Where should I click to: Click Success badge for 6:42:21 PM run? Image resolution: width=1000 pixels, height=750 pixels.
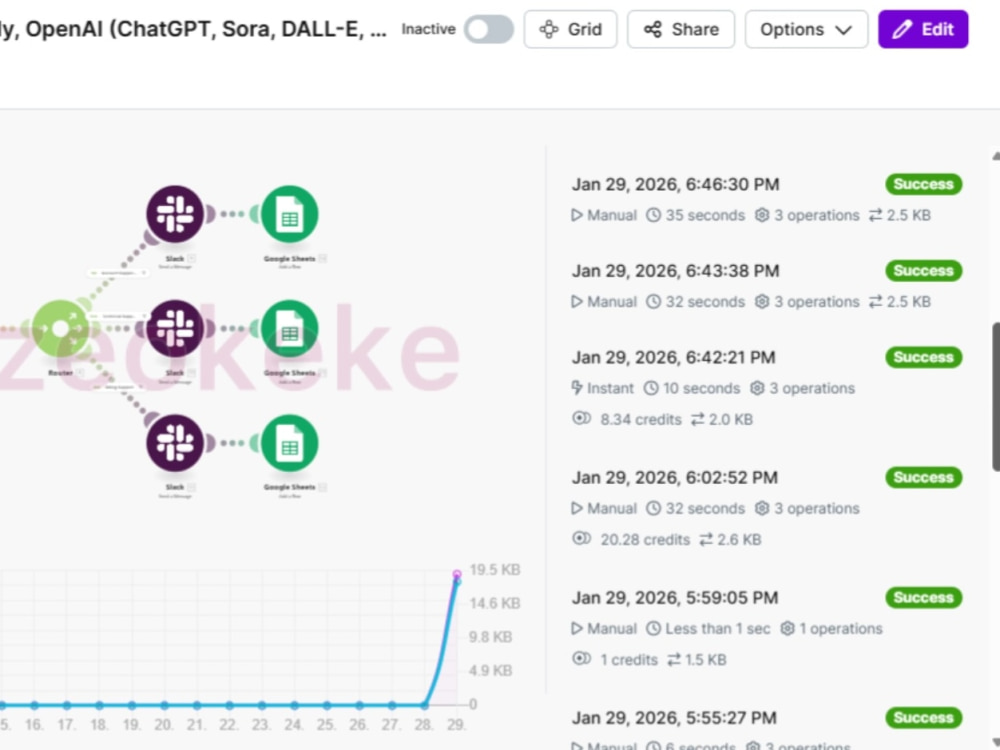point(923,357)
